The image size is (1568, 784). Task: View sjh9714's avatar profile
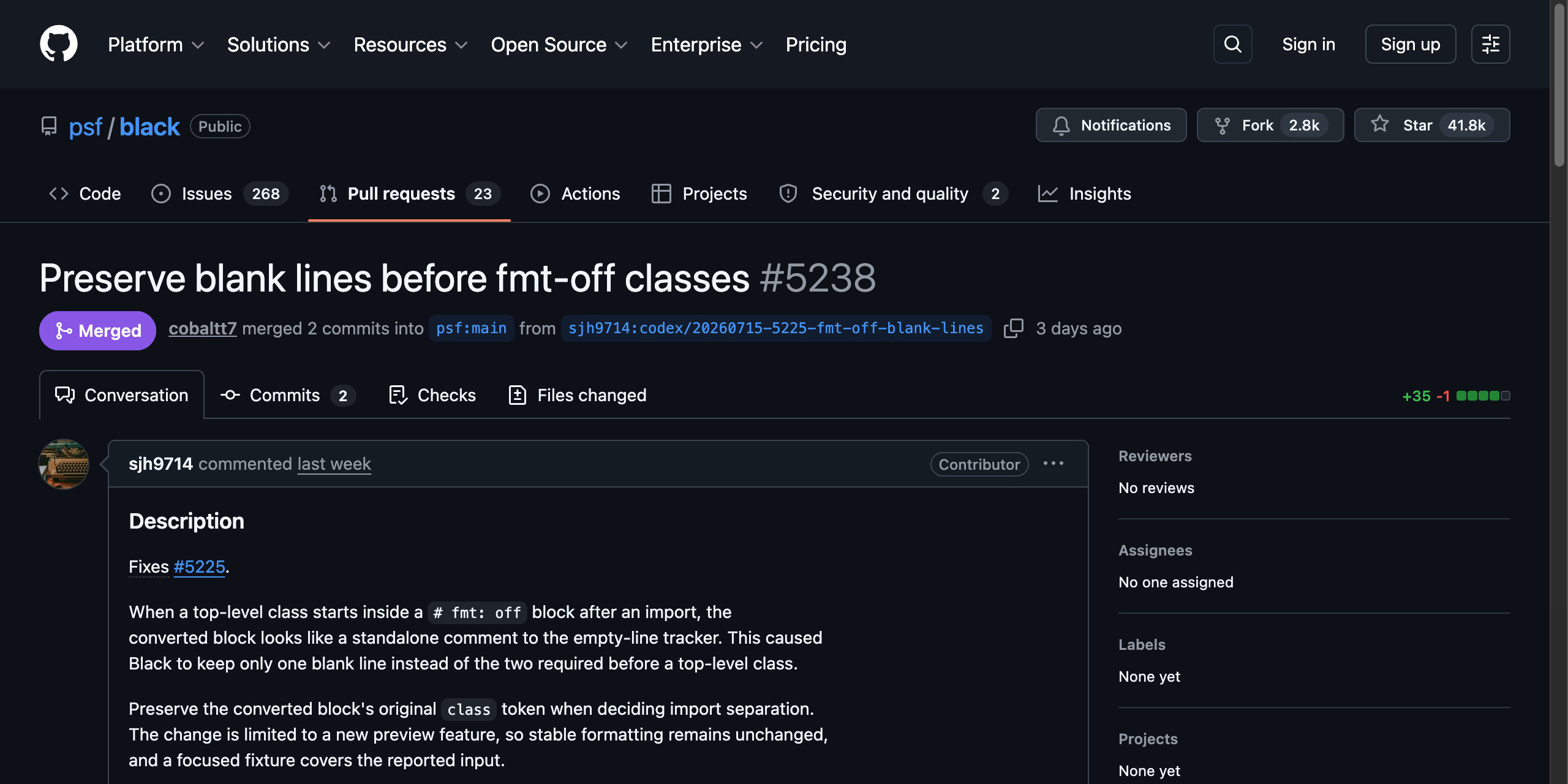pos(64,464)
